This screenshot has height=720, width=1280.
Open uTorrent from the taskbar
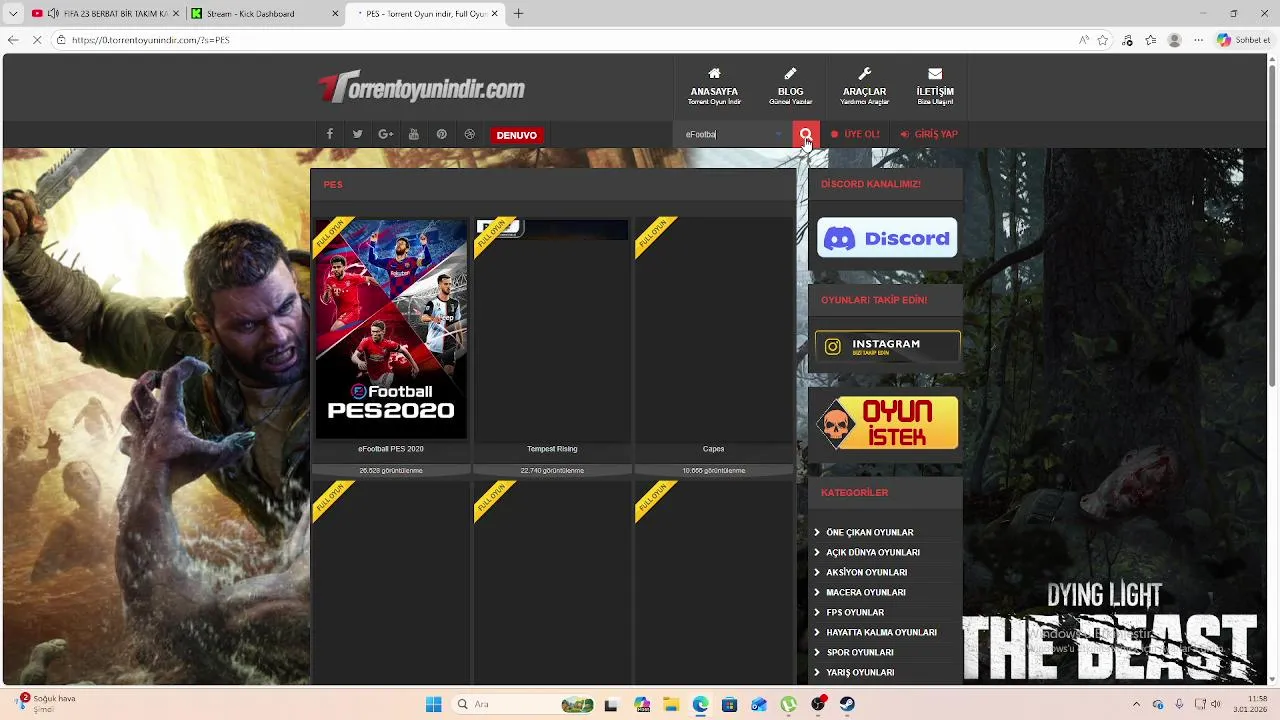(789, 705)
